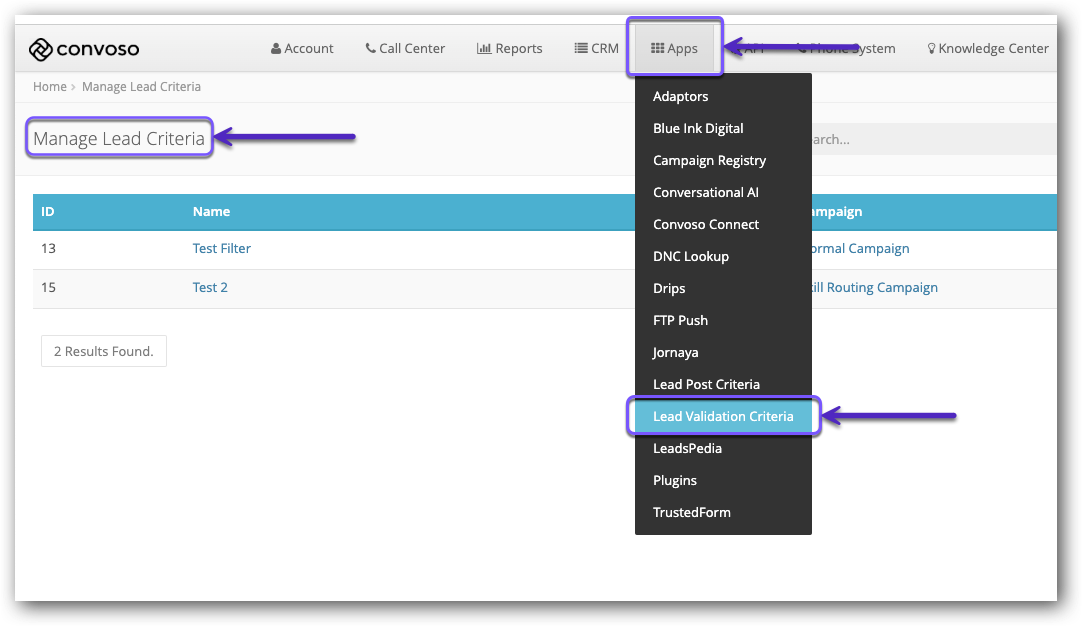Click the ID cell showing 13
The image size is (1082, 626).
point(48,248)
